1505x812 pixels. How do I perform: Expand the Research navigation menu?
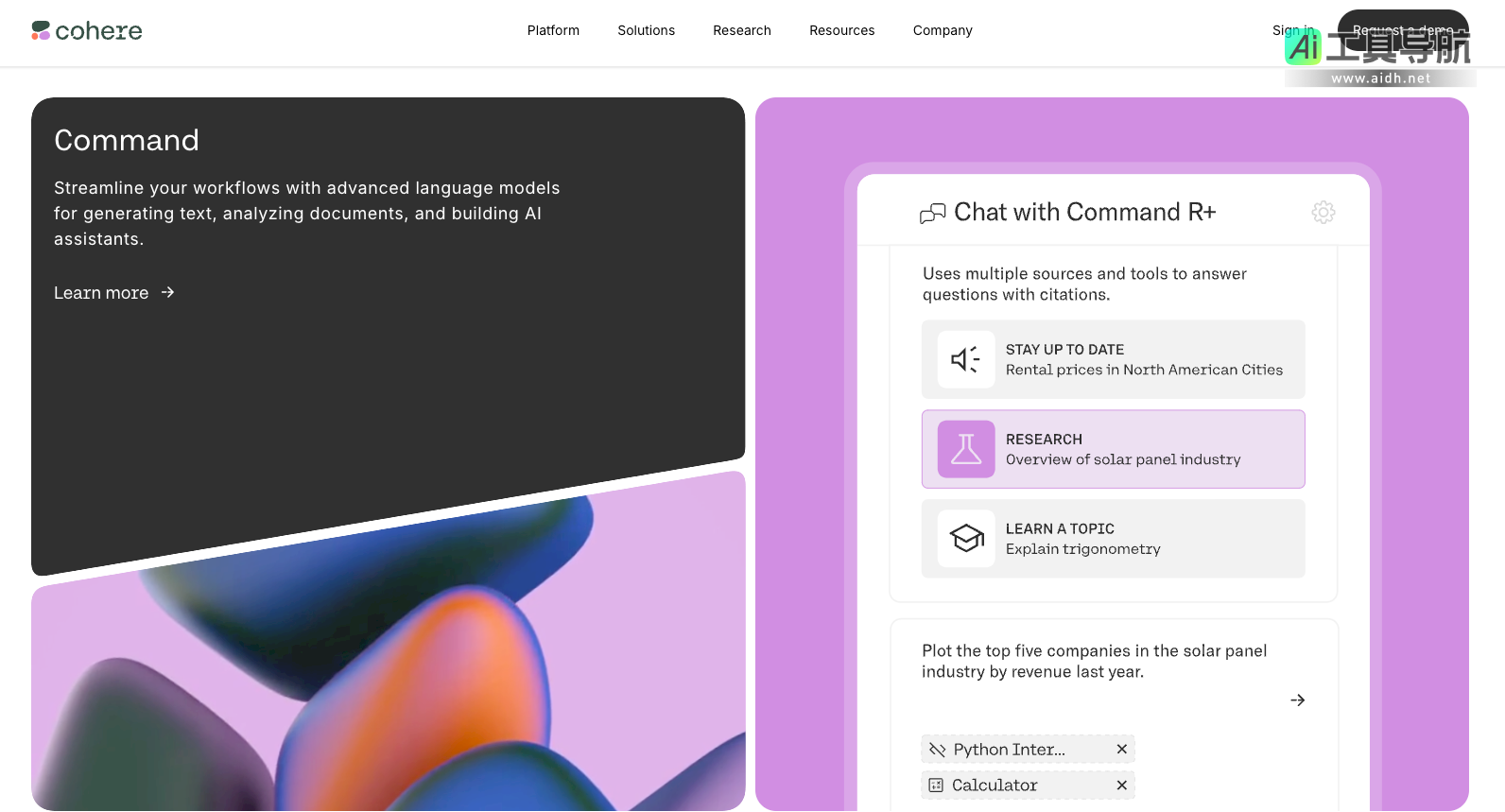(x=742, y=30)
